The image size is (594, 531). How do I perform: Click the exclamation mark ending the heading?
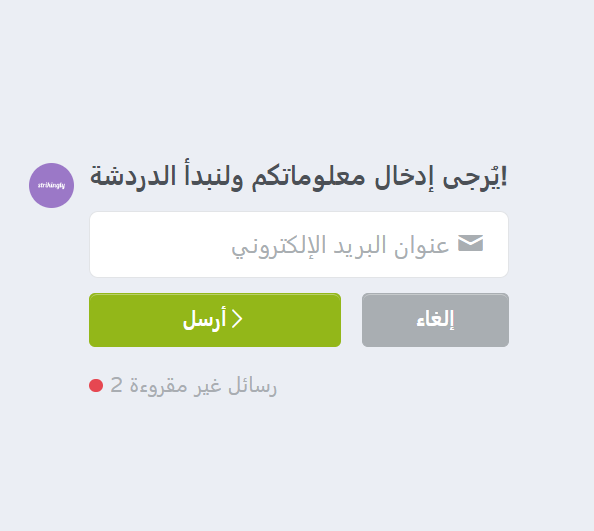[504, 176]
